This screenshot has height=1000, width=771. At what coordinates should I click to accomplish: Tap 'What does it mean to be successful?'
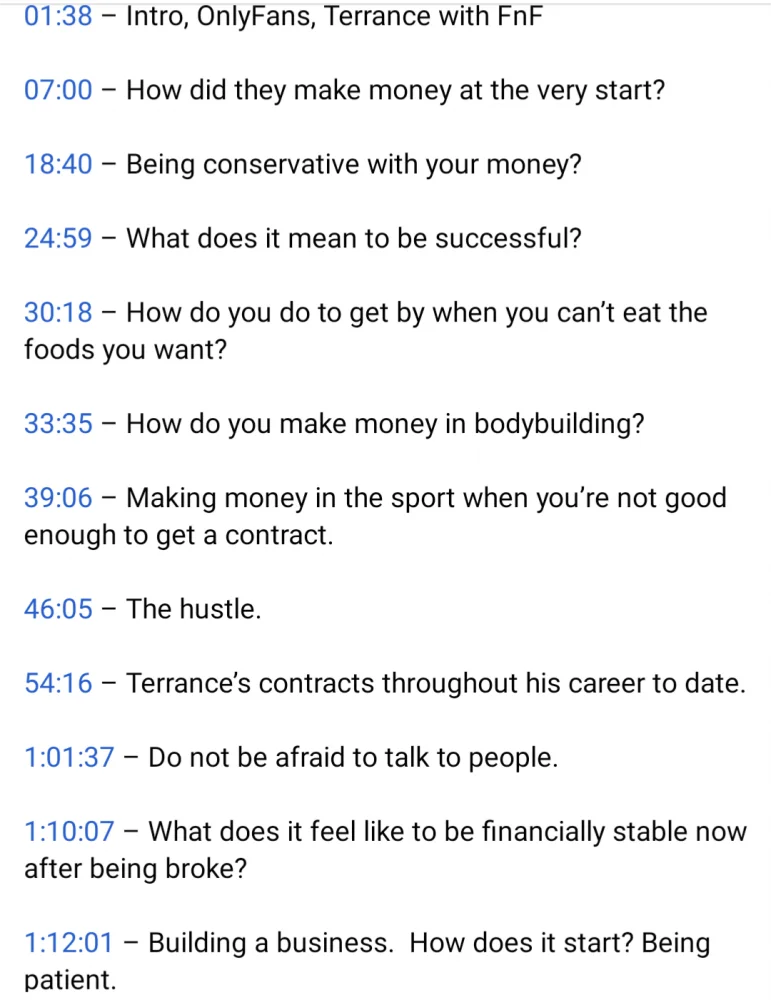click(x=353, y=239)
